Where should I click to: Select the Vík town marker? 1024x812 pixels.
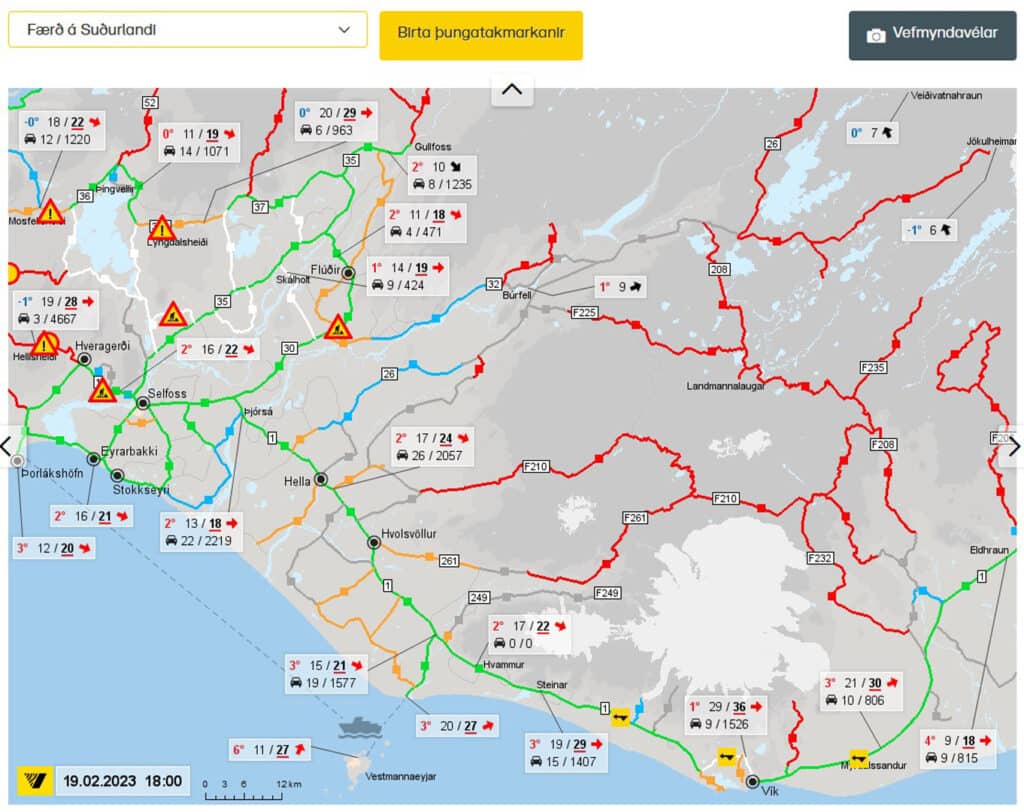751,783
